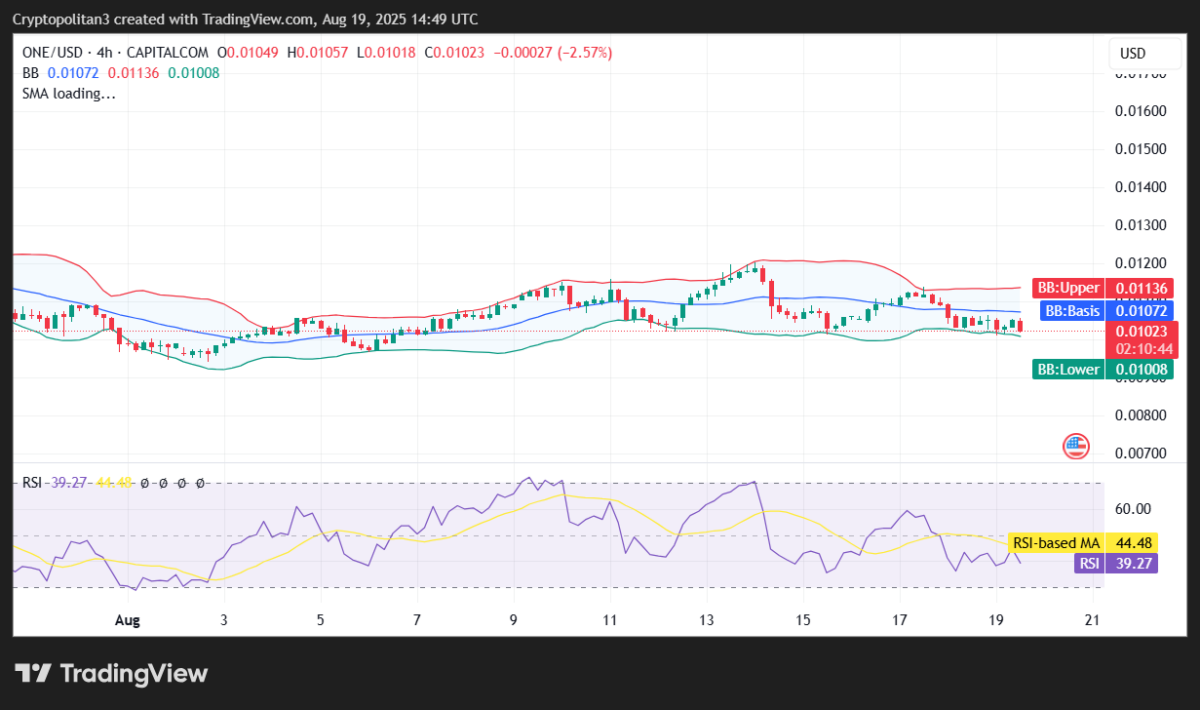Click the RSI legend text in lower pane
1200x710 pixels.
point(32,482)
